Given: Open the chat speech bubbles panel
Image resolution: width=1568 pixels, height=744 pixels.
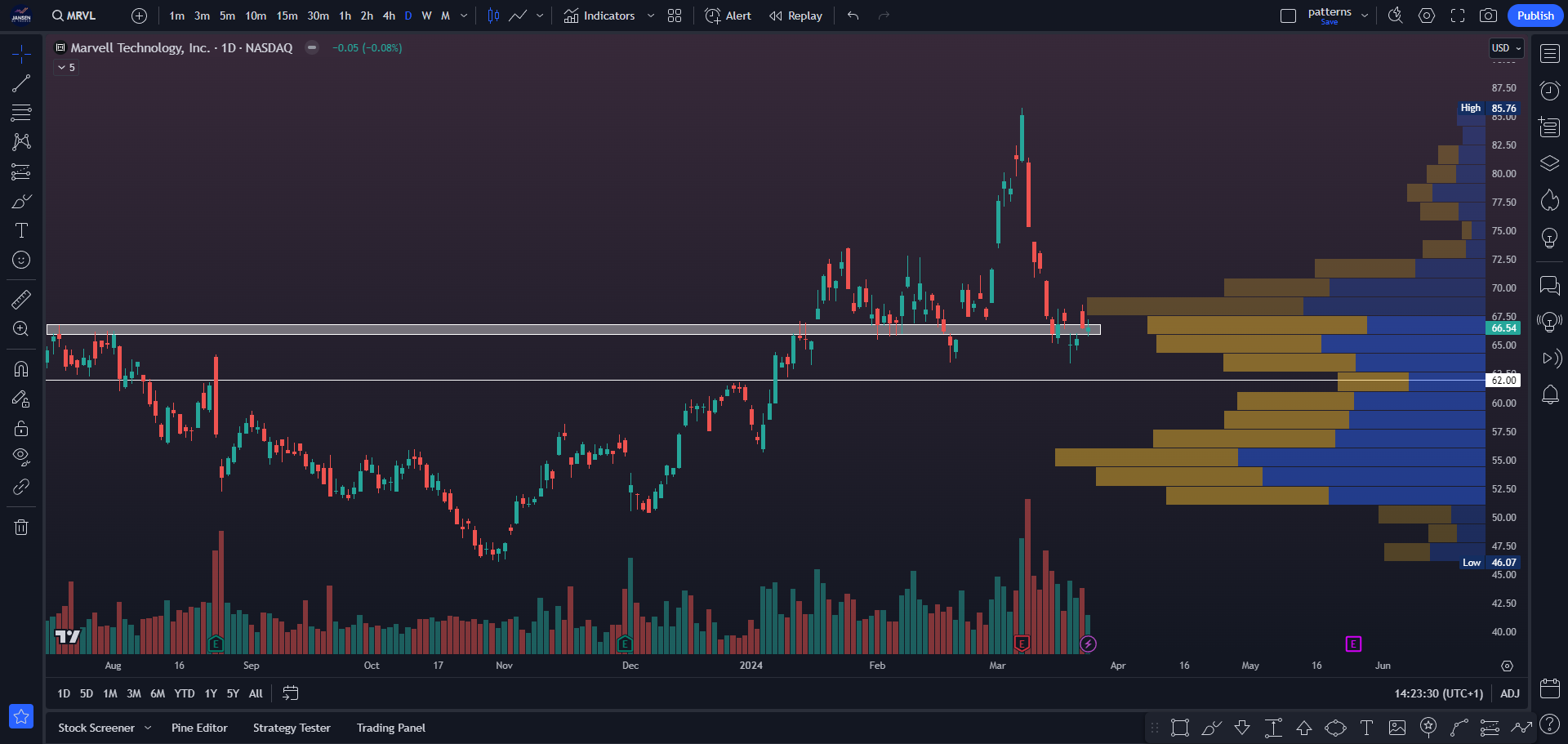Looking at the screenshot, I should click(1550, 285).
